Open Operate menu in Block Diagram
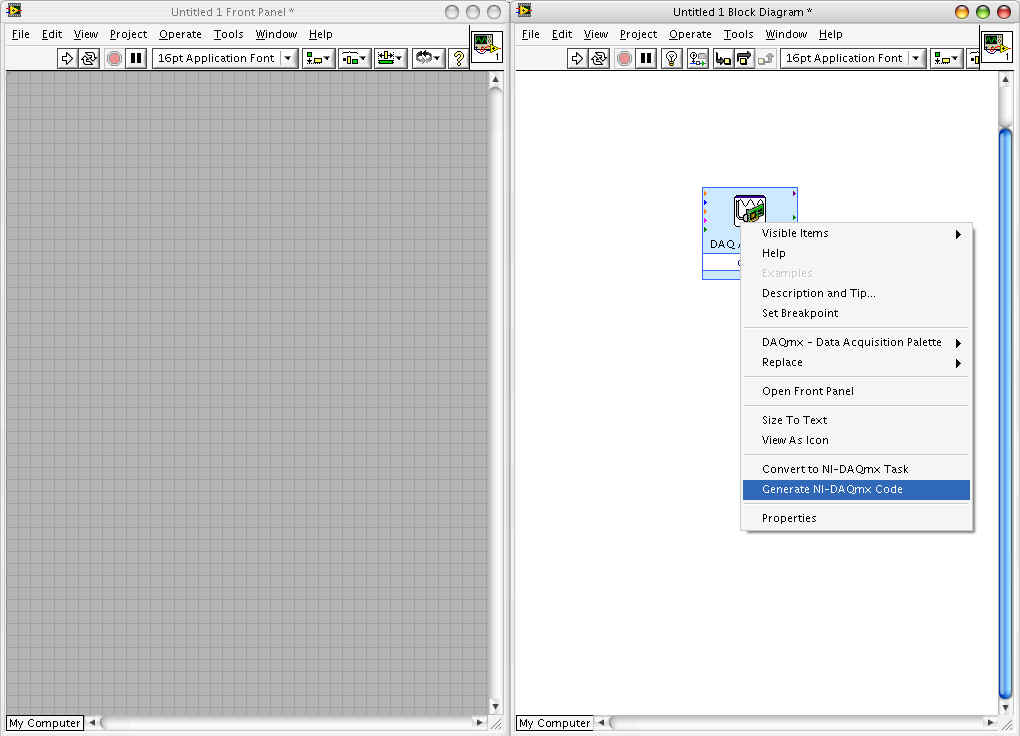Viewport: 1020px width, 736px height. [690, 34]
